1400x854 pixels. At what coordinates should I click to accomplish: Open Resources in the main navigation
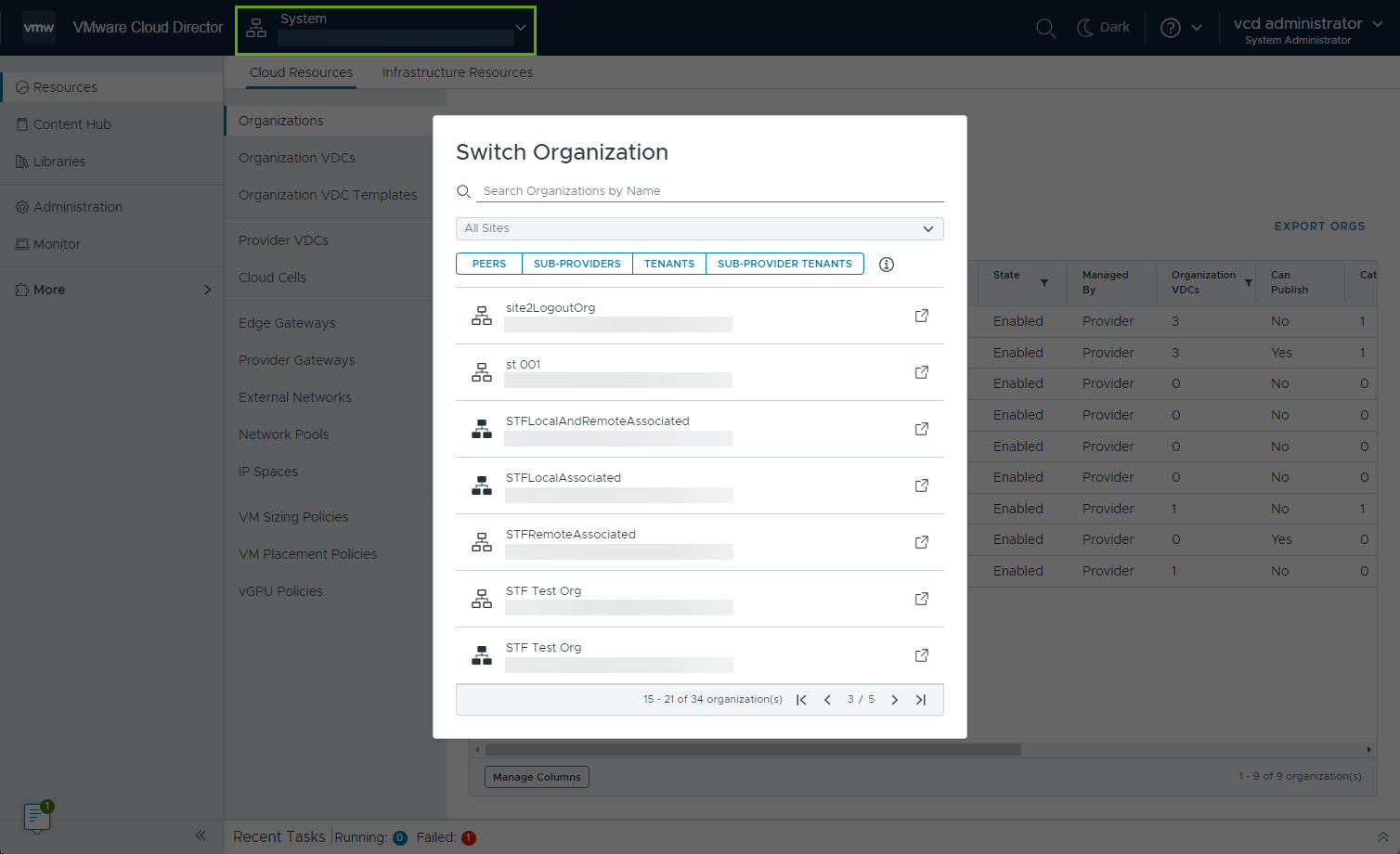[x=112, y=87]
